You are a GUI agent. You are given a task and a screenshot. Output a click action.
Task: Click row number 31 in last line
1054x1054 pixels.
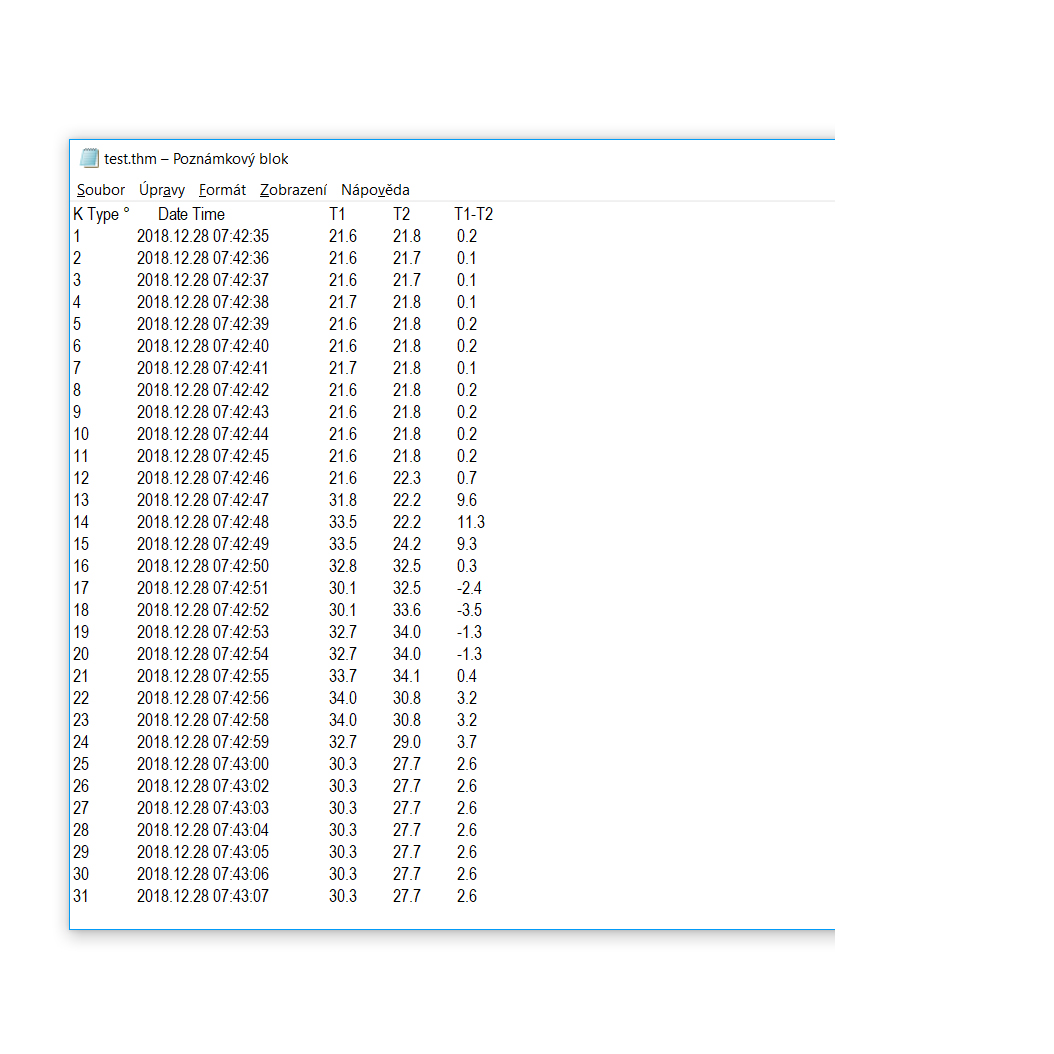pos(81,896)
